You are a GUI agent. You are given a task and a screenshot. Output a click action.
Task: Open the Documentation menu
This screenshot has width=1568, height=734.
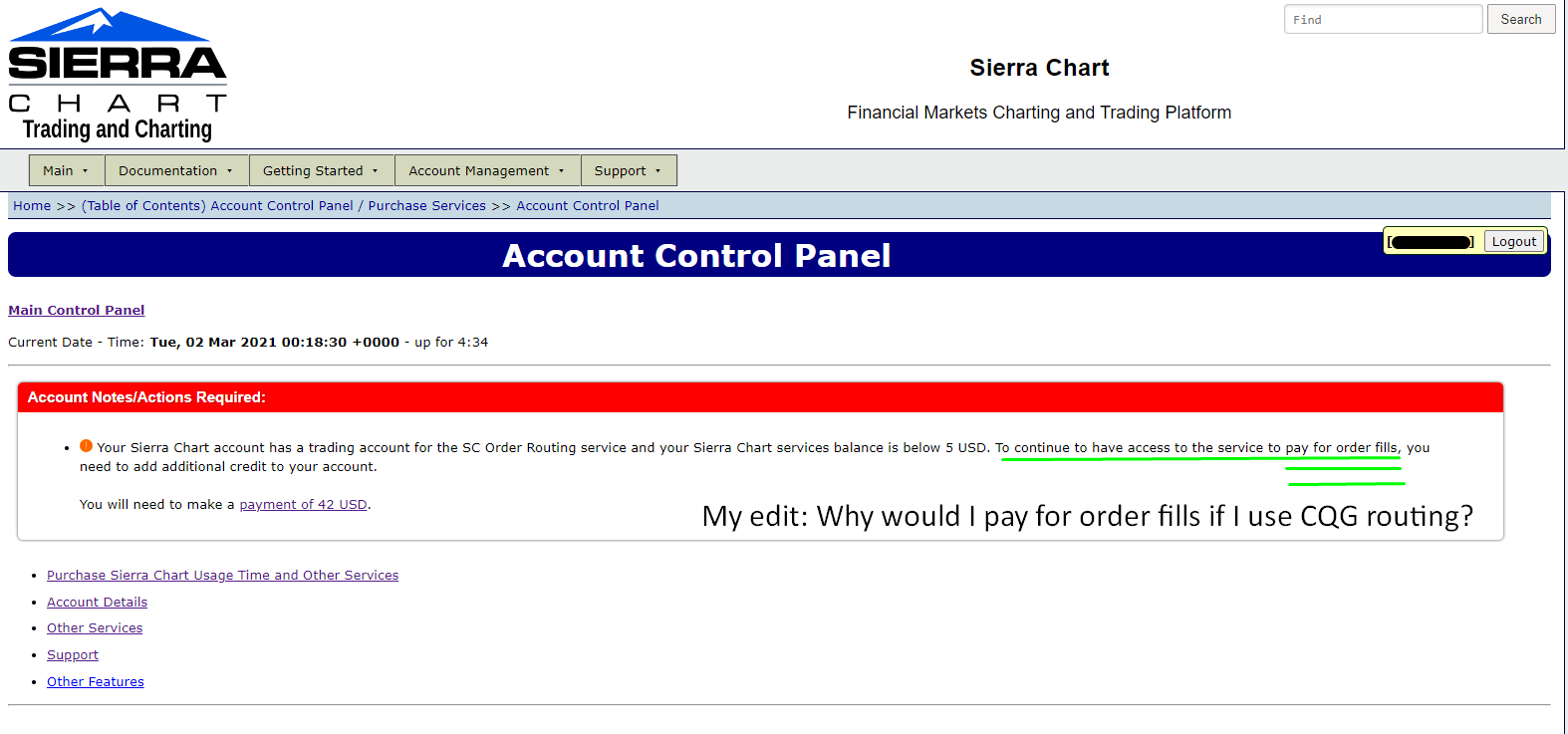point(176,170)
